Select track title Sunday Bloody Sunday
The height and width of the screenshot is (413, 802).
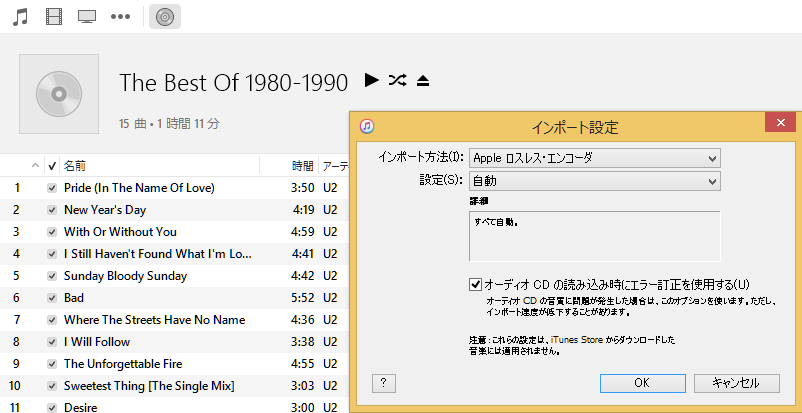[x=125, y=276]
